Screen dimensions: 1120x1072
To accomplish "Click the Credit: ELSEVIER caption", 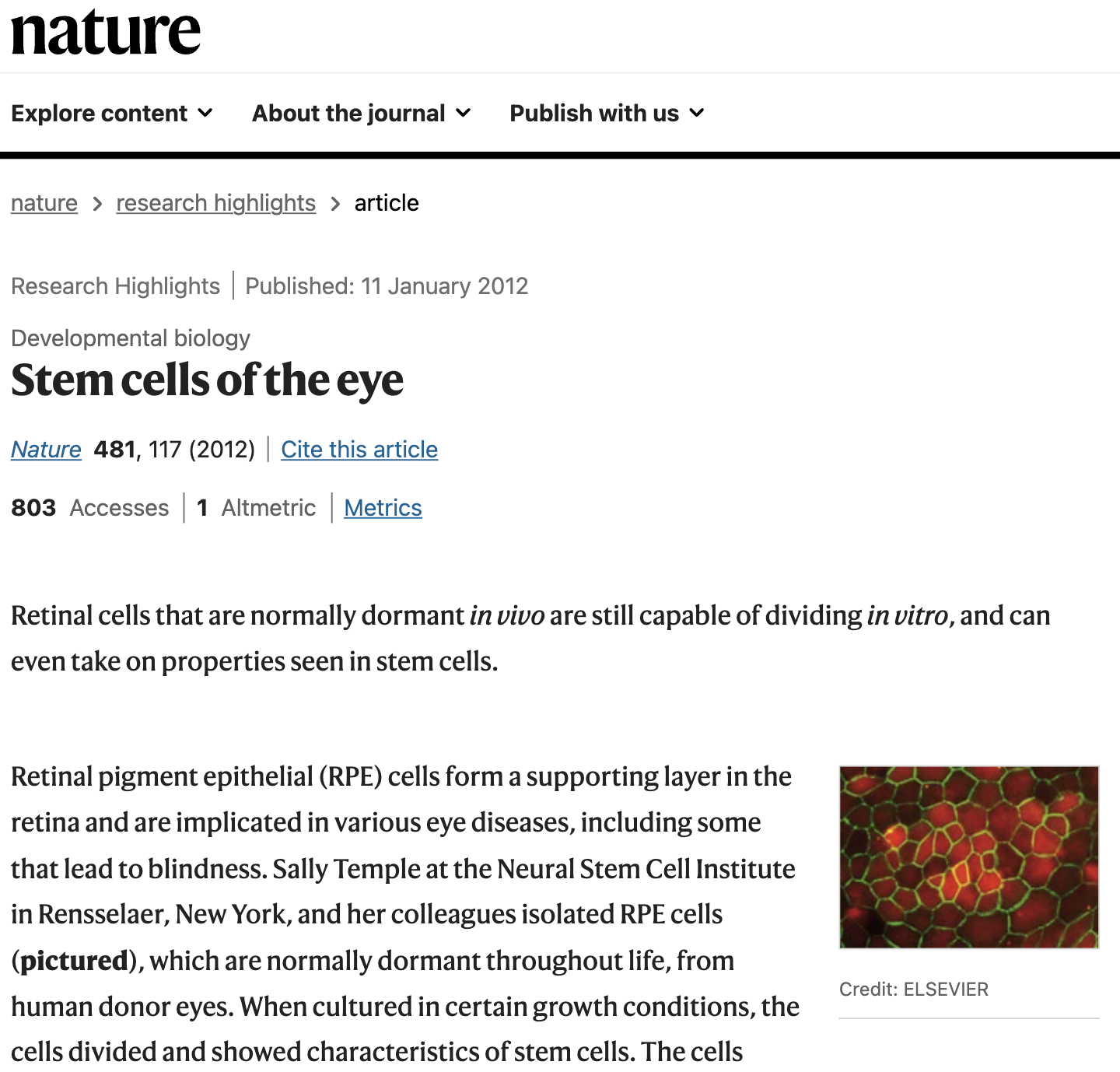I will [x=913, y=990].
